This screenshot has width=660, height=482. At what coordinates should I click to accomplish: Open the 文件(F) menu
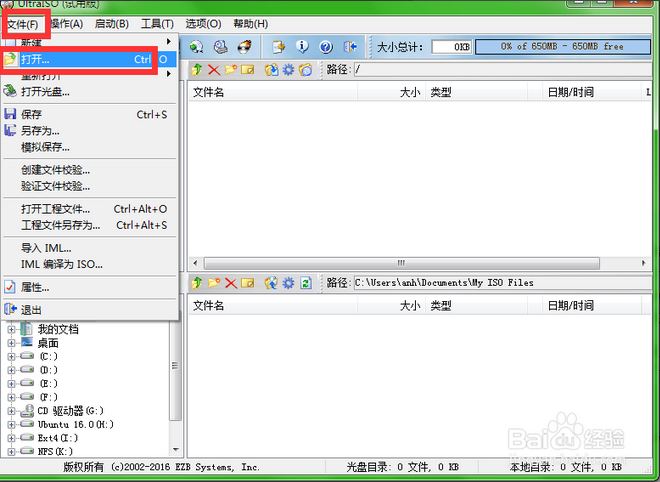pos(23,24)
